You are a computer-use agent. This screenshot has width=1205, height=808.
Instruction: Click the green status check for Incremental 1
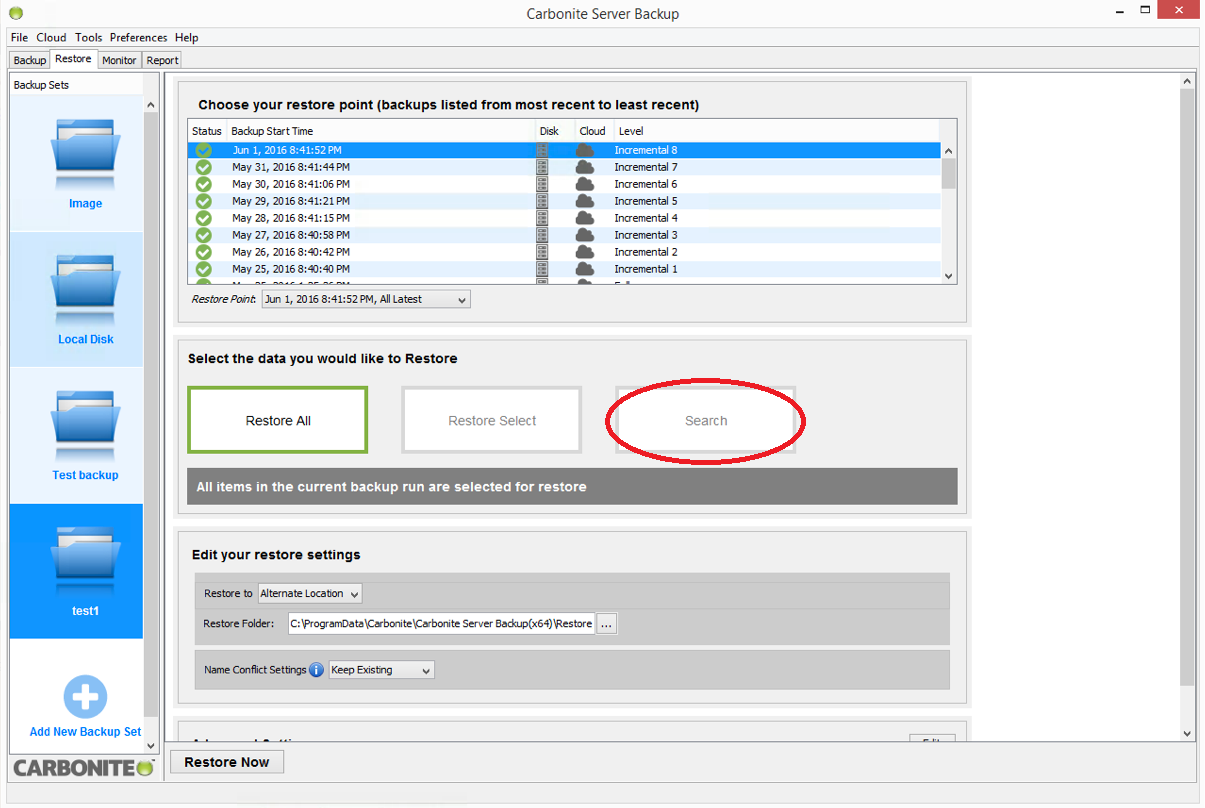pos(204,269)
